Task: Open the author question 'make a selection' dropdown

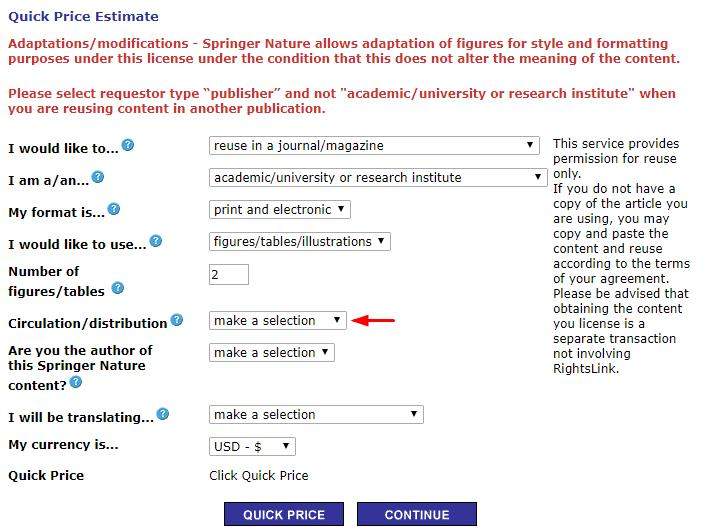Action: click(272, 353)
